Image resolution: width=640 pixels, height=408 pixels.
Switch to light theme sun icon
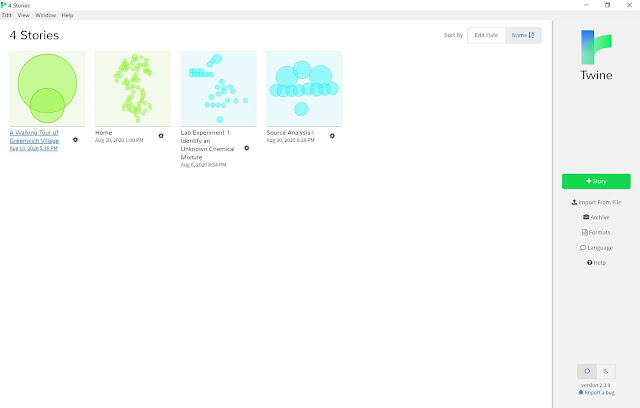(587, 371)
